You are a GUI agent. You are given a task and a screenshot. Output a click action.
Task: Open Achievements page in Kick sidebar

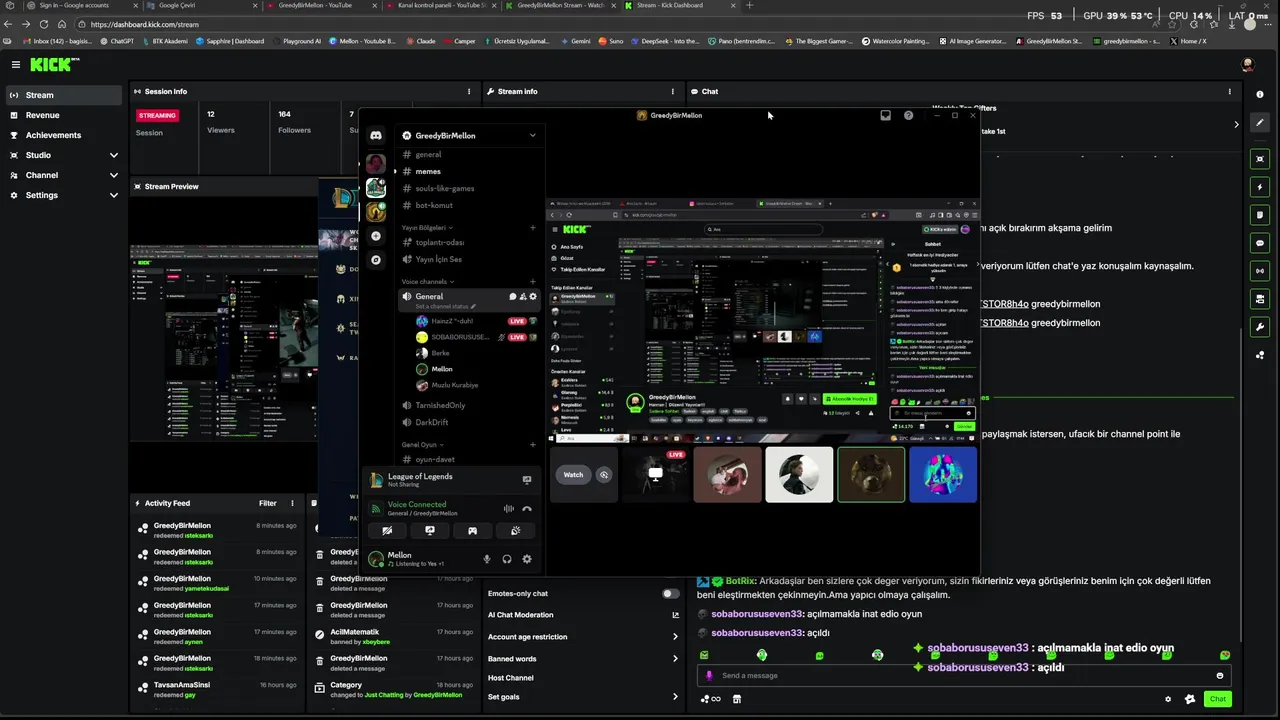click(x=64, y=135)
